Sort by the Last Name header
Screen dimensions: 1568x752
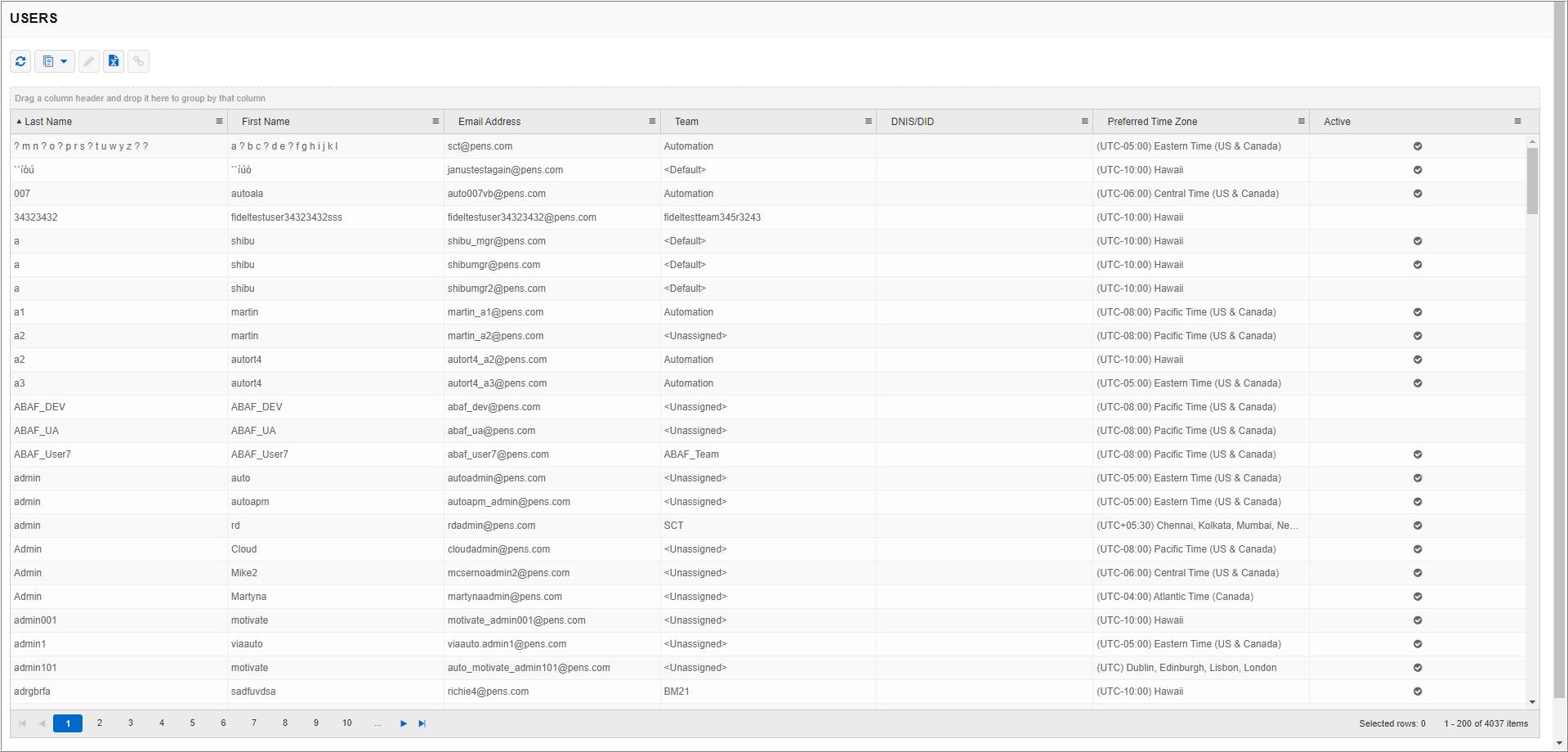49,121
